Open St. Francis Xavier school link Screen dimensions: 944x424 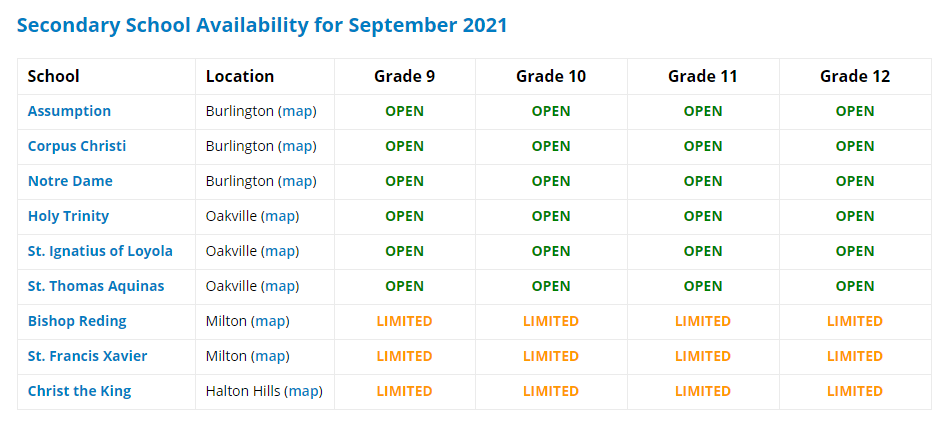tap(87, 356)
